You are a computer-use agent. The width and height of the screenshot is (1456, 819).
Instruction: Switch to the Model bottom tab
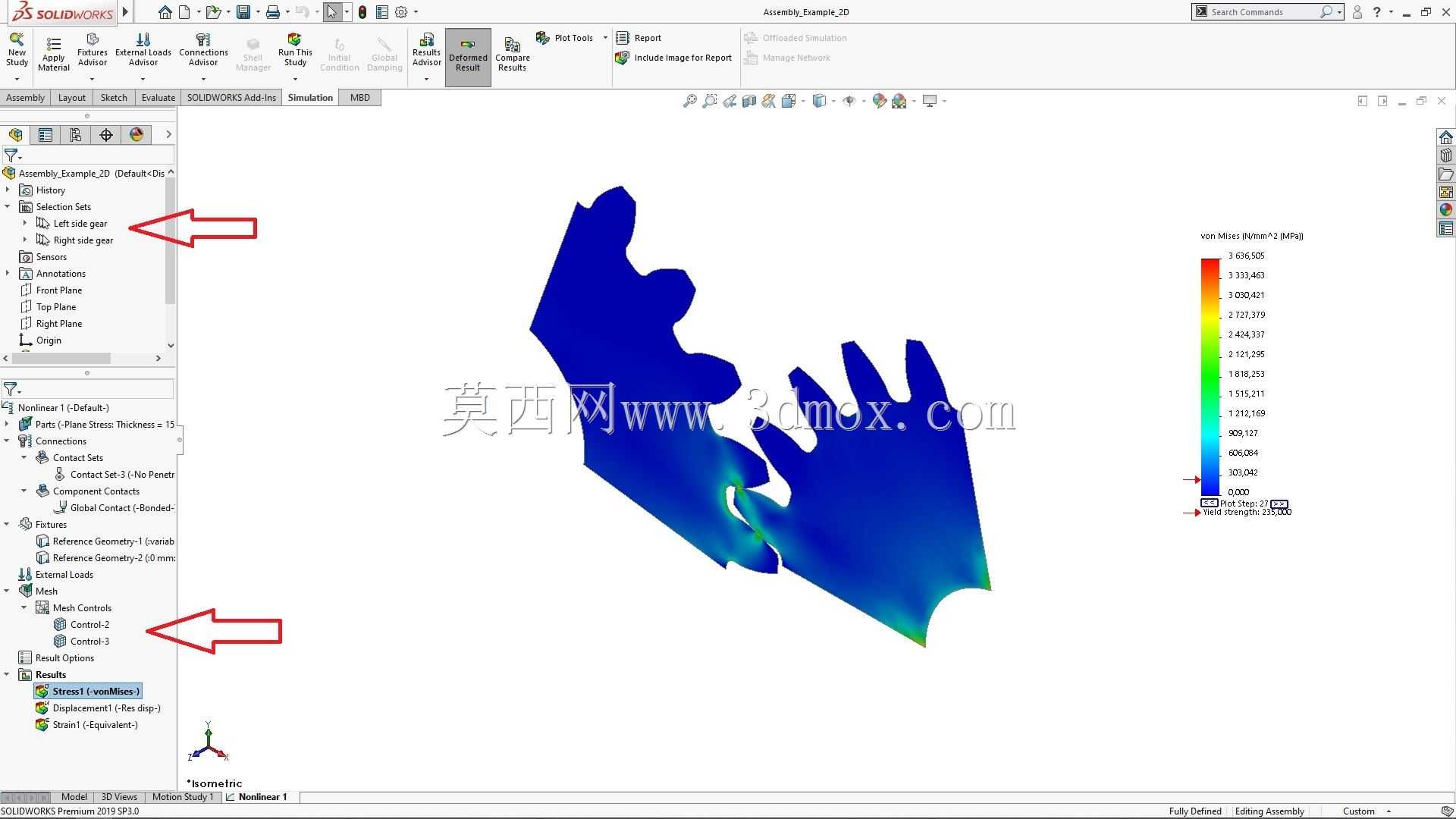74,797
